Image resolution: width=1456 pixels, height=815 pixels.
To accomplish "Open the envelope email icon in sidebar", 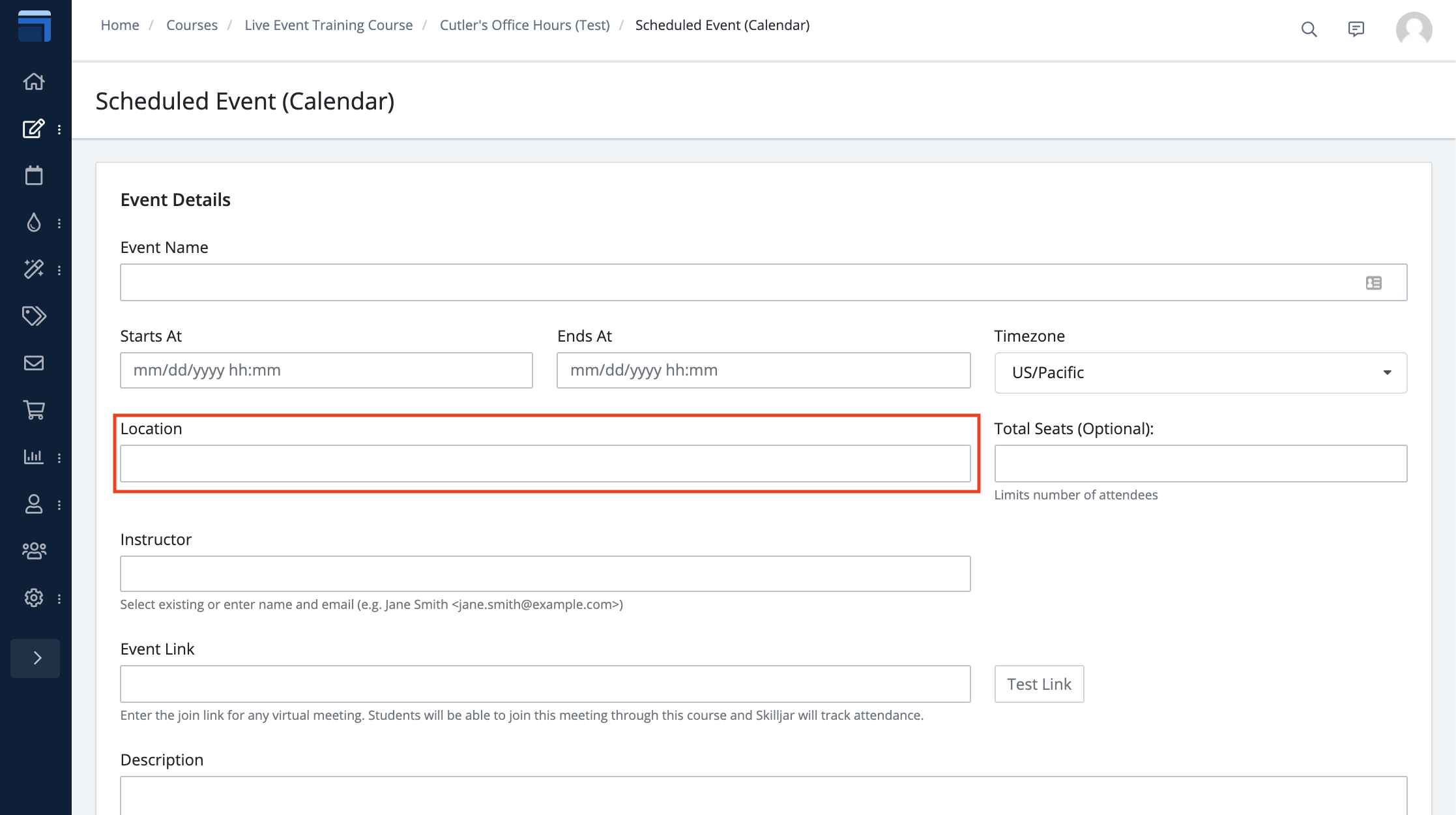I will tap(34, 363).
